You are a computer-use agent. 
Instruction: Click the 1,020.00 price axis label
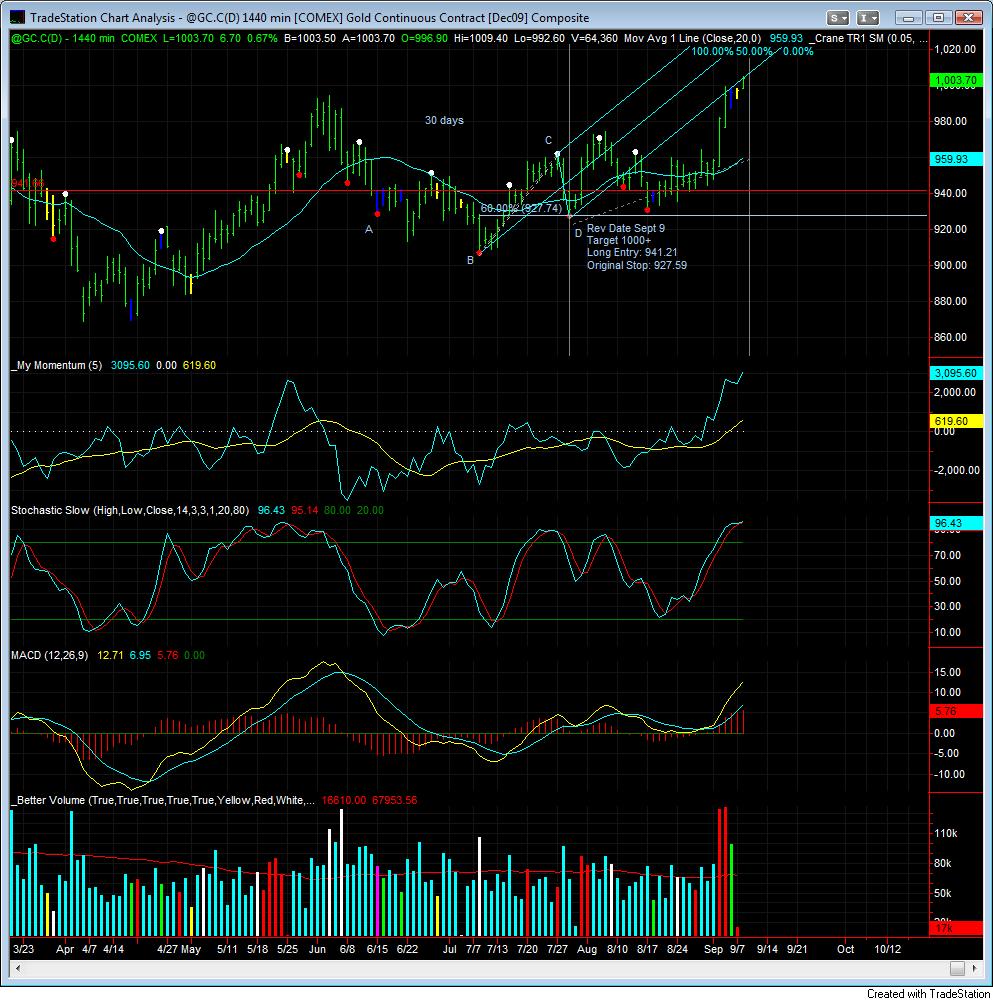(x=955, y=49)
